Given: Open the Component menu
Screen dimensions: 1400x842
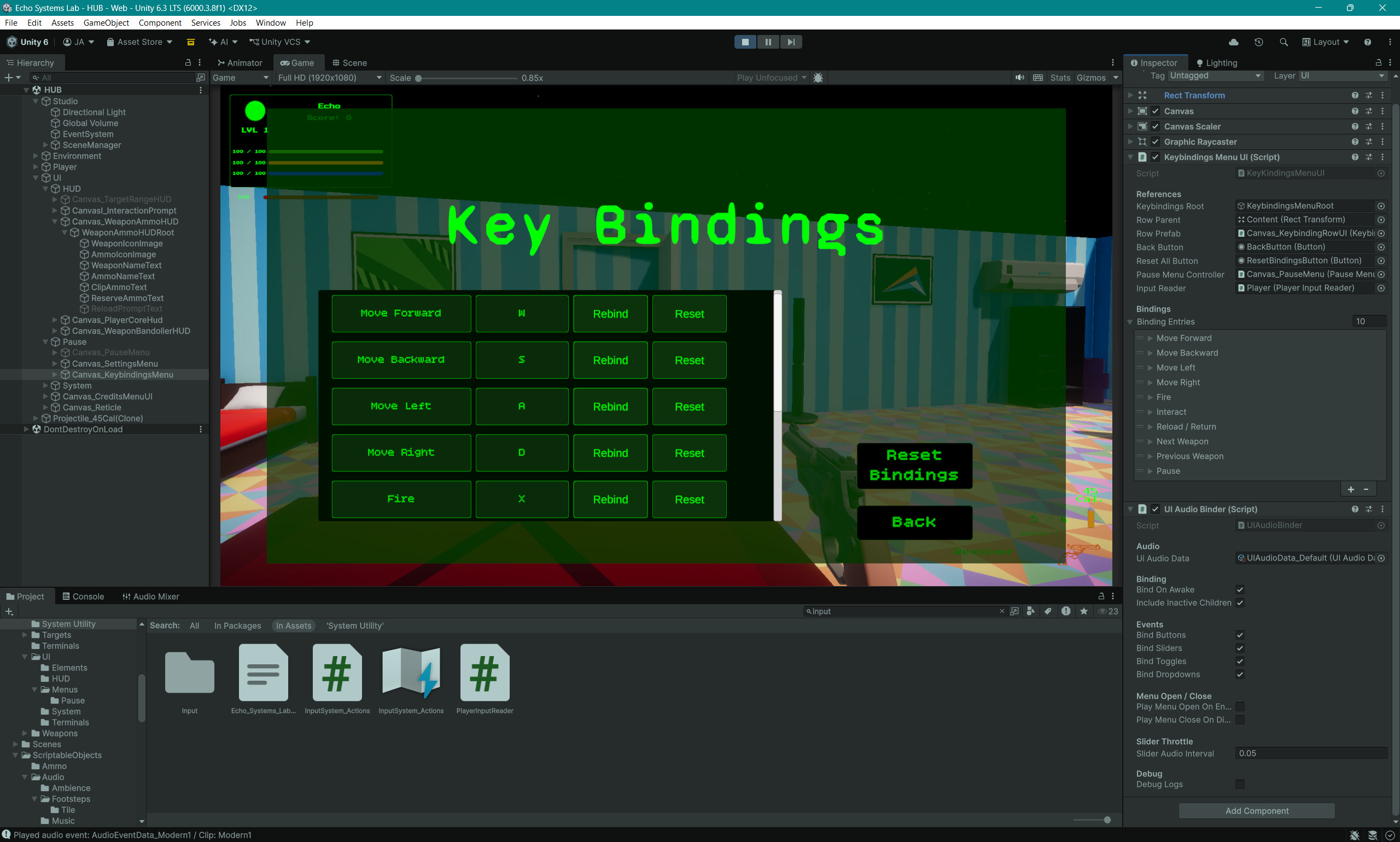Looking at the screenshot, I should (160, 23).
